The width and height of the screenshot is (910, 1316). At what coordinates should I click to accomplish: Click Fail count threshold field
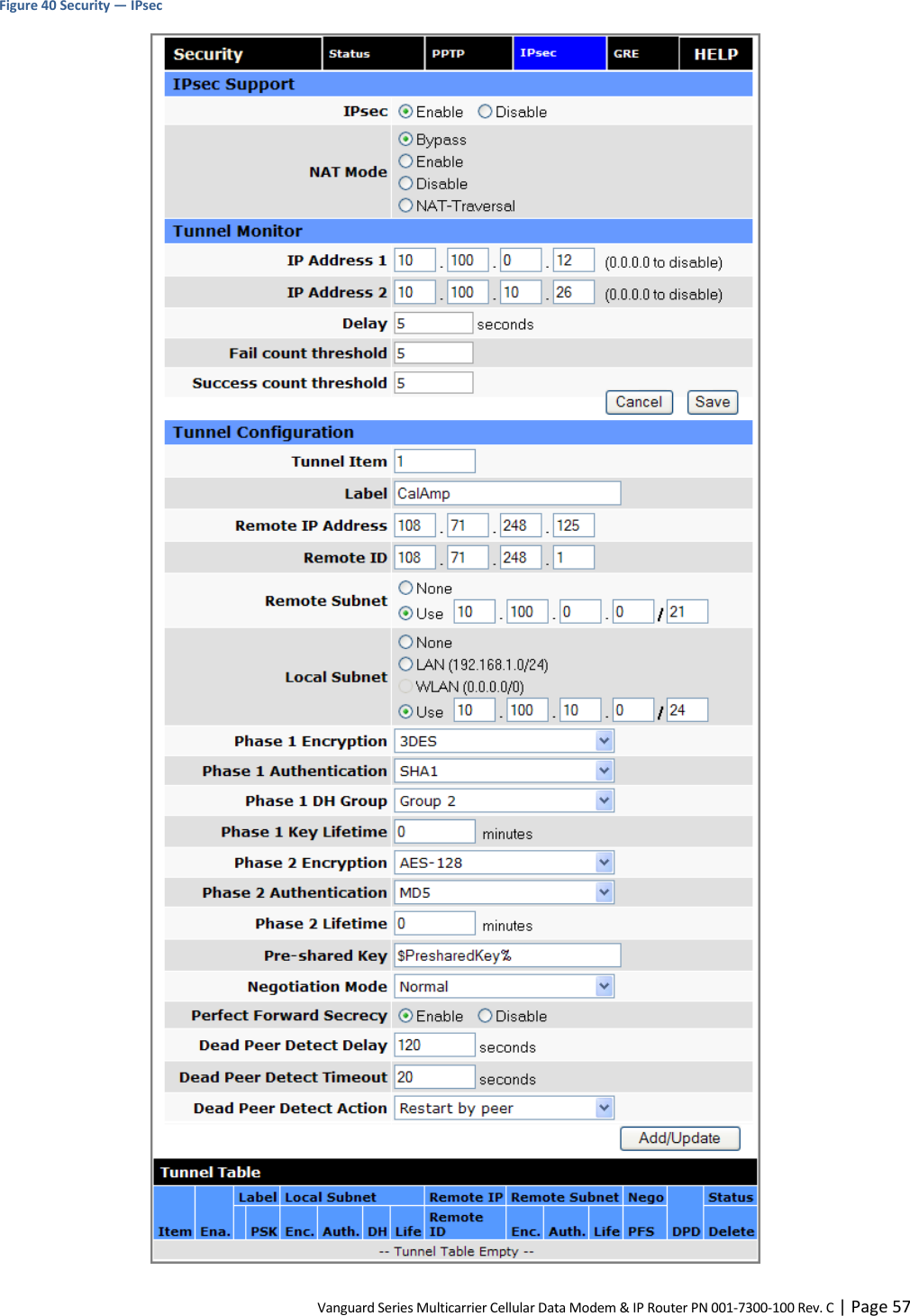[433, 352]
